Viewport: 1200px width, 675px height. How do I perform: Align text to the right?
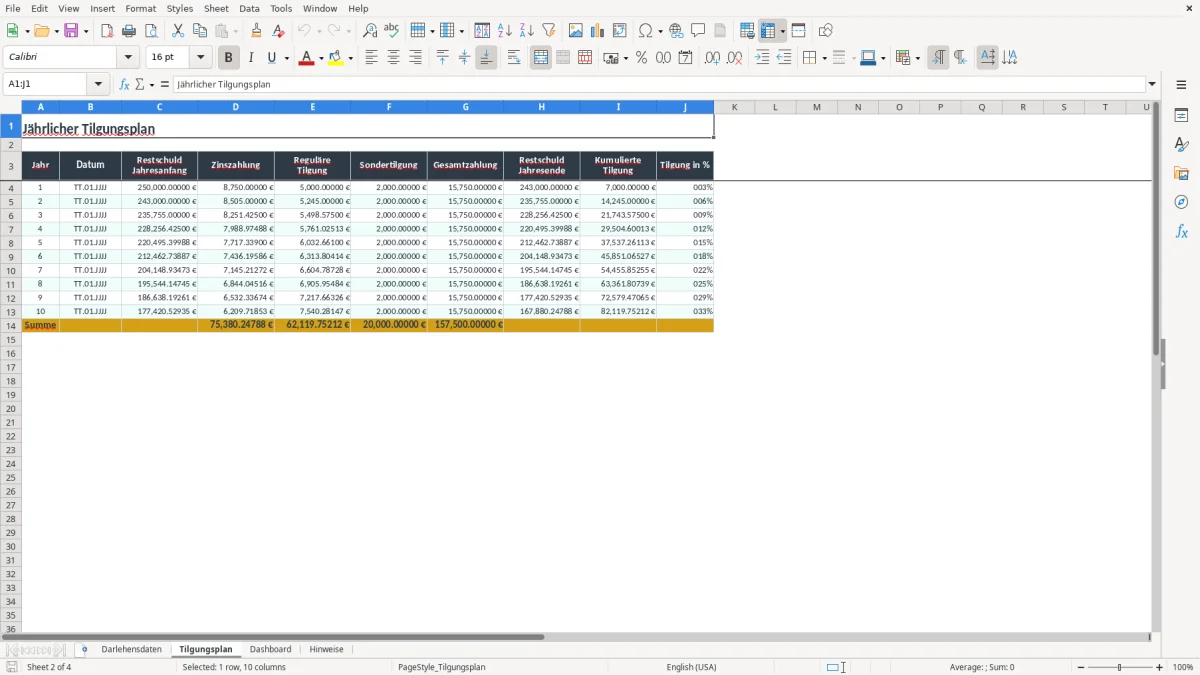(415, 58)
